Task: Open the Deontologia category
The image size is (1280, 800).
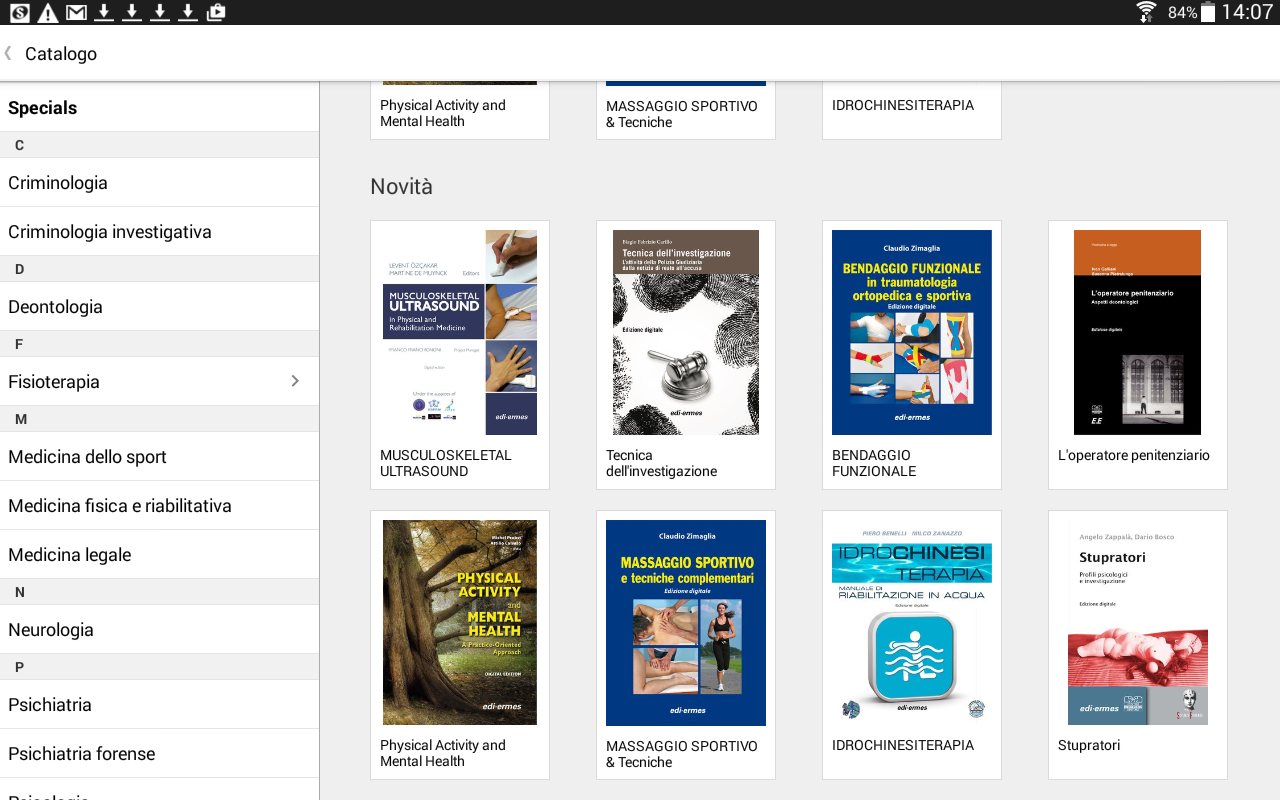Action: tap(159, 306)
